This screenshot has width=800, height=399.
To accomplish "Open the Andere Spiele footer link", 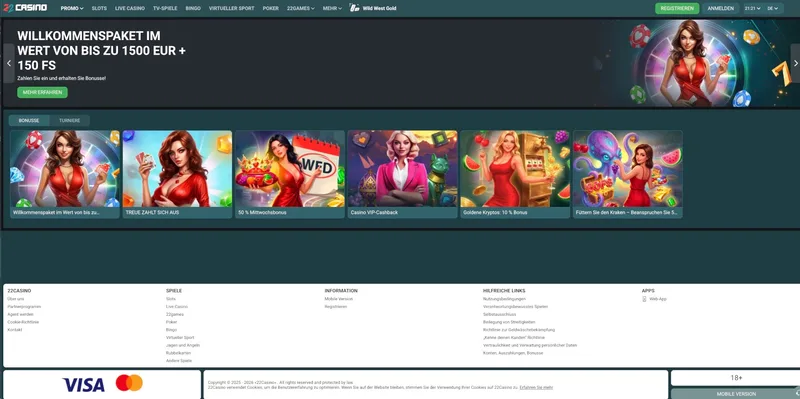I will click(x=179, y=361).
